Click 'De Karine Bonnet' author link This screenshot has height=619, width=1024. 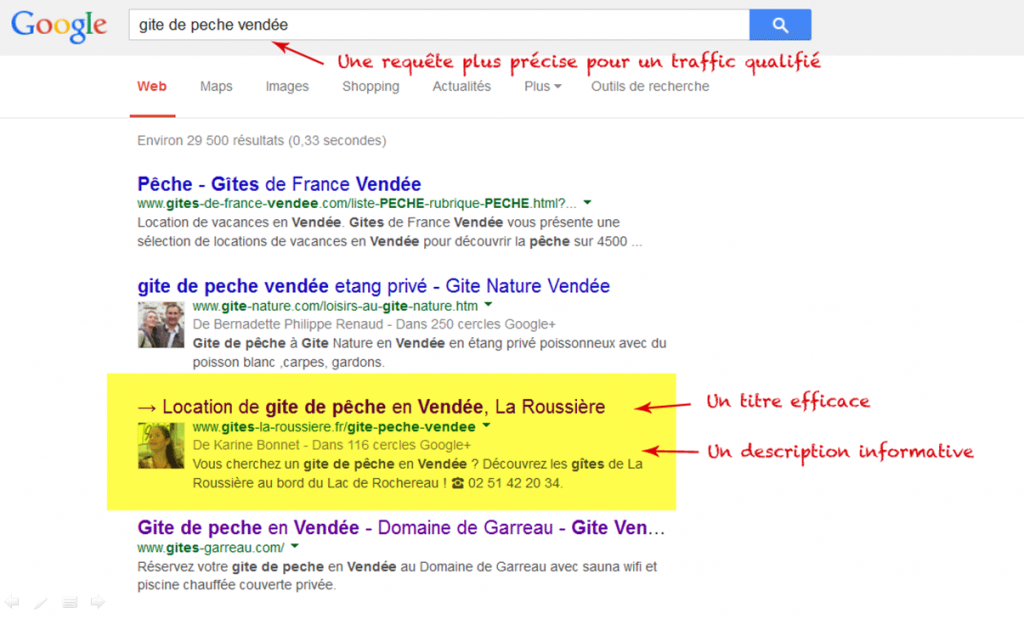[246, 445]
